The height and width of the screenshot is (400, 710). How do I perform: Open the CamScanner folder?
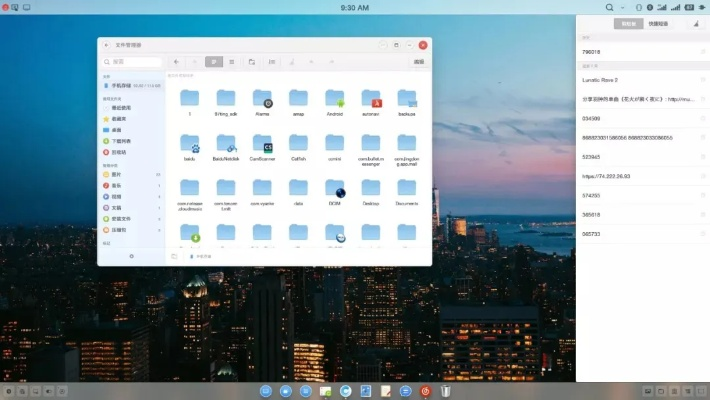[262, 143]
